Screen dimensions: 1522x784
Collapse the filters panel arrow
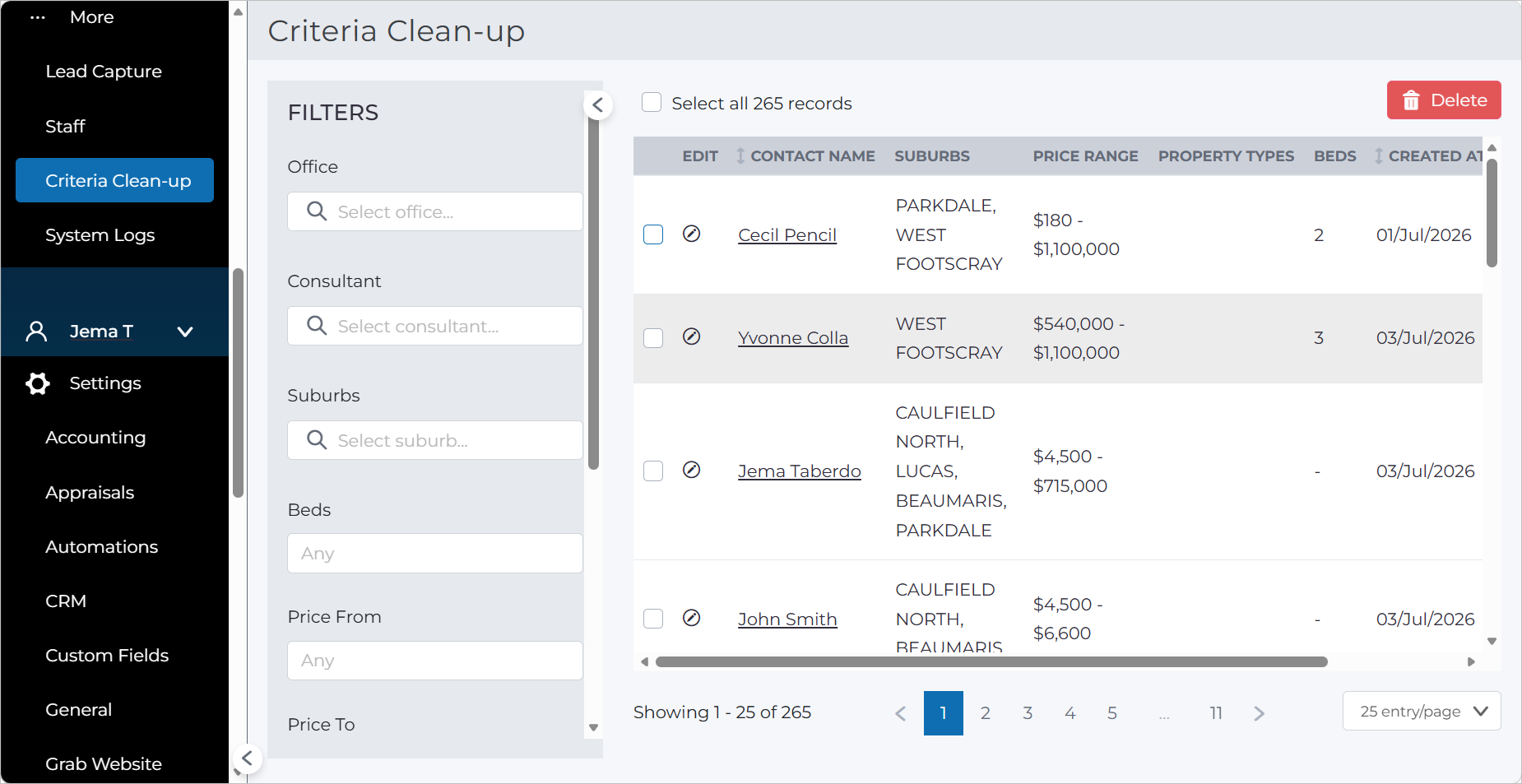tap(598, 105)
